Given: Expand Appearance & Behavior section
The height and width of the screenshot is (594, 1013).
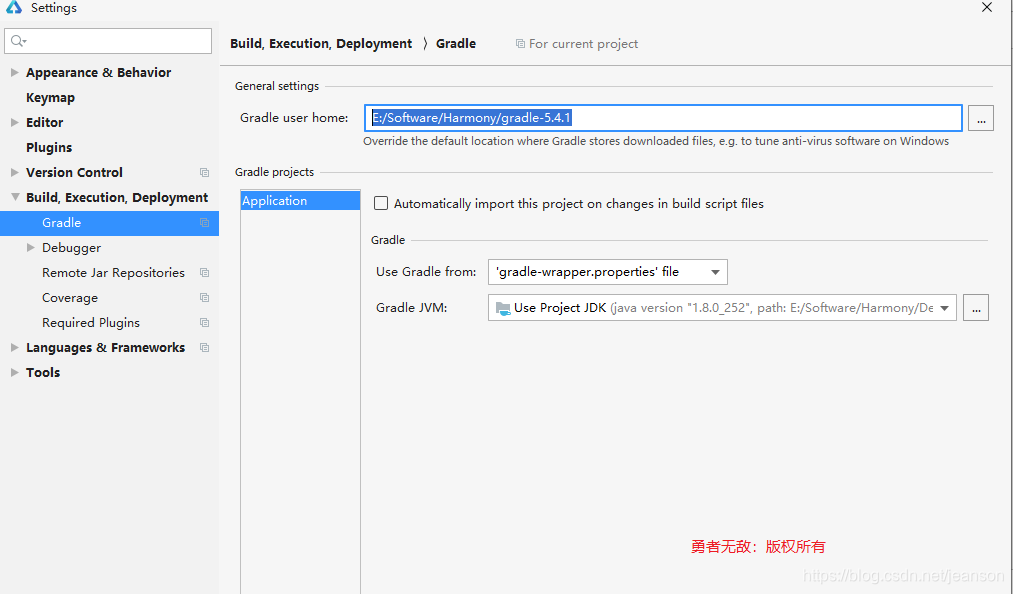Looking at the screenshot, I should [14, 72].
